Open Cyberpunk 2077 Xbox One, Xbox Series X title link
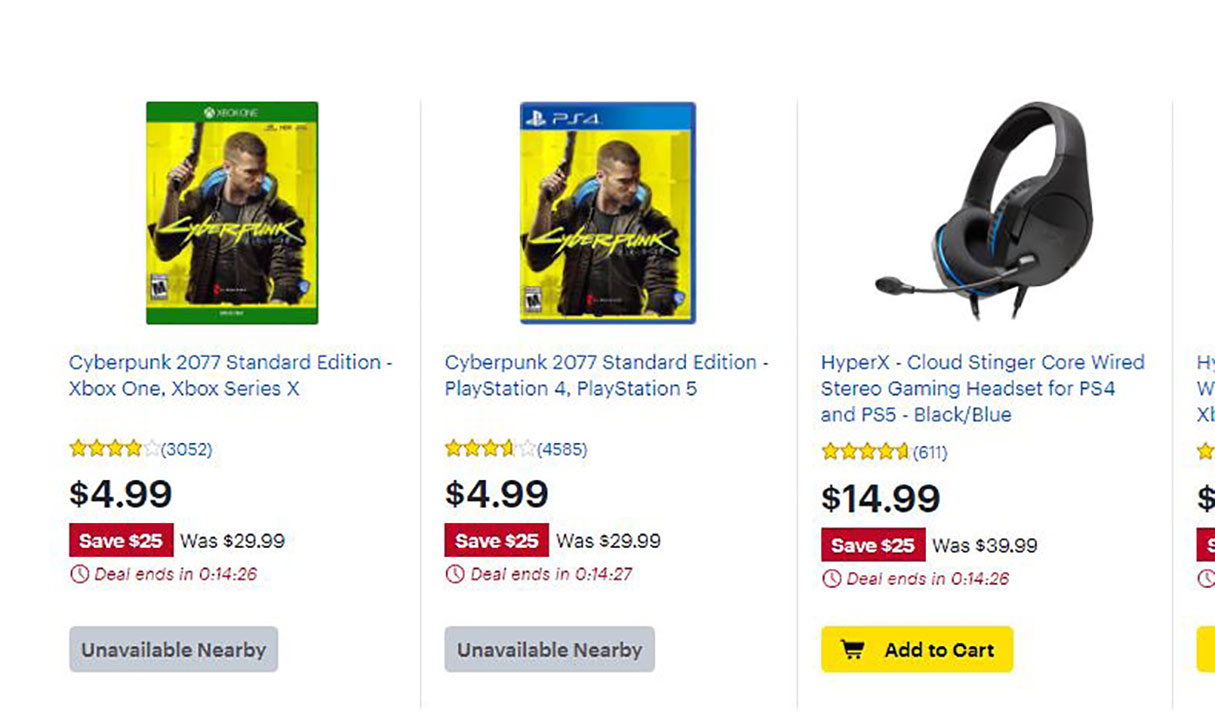 tap(231, 375)
